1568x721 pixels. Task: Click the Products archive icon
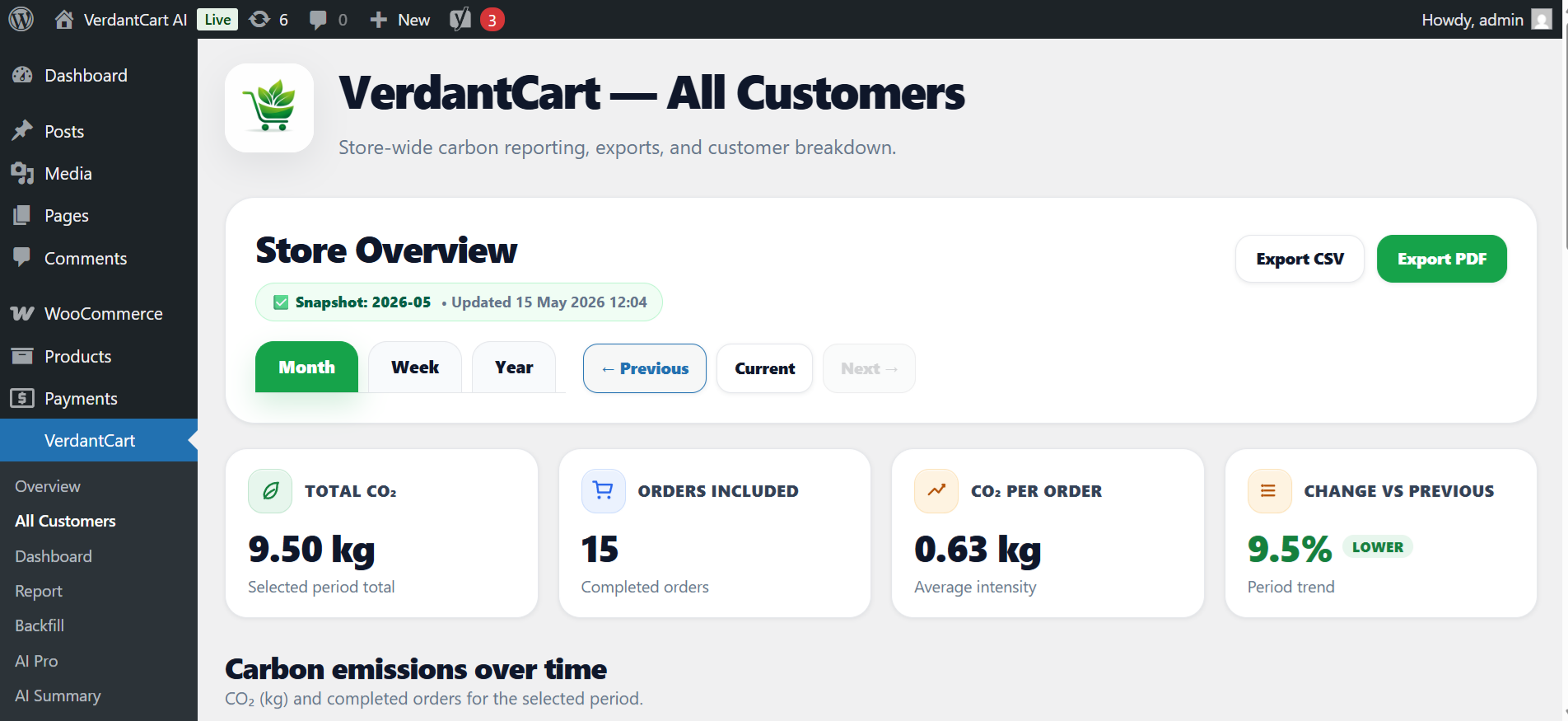(x=22, y=356)
